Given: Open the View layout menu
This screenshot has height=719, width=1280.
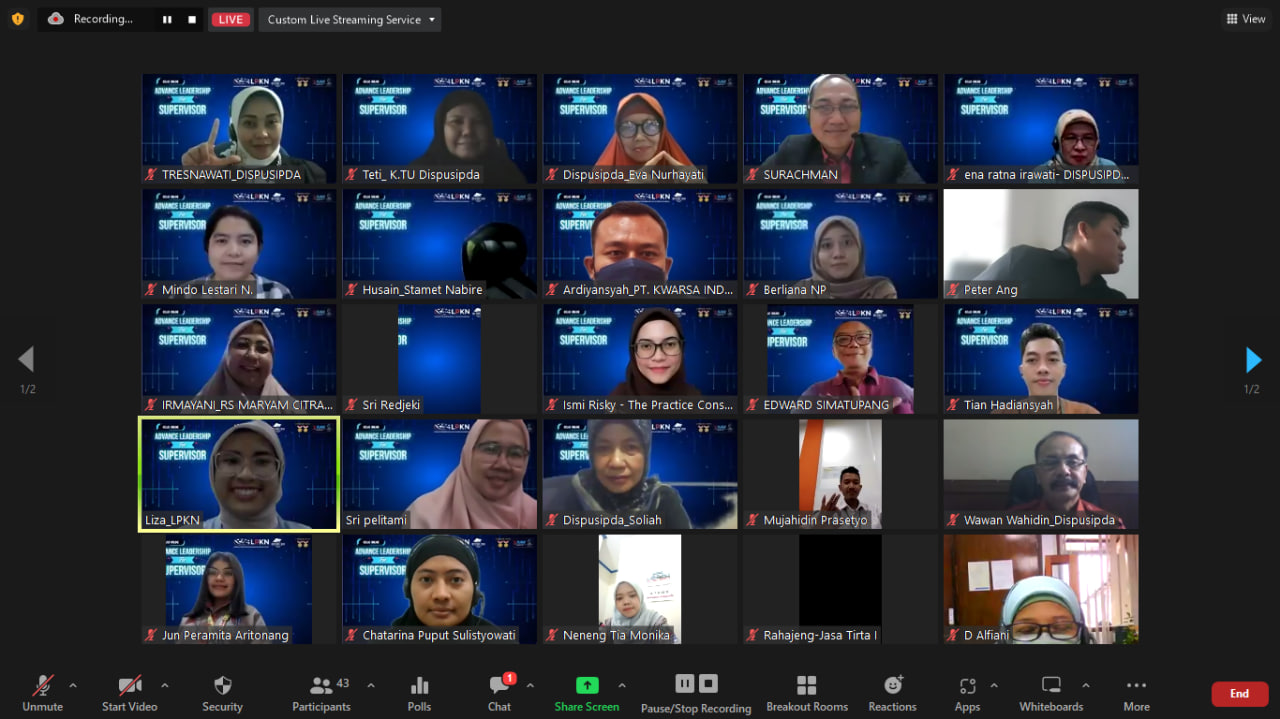Looking at the screenshot, I should click(1245, 19).
